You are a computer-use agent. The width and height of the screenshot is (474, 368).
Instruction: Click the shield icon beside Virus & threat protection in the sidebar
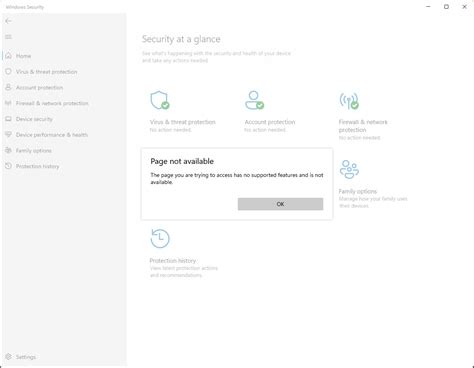click(8, 71)
